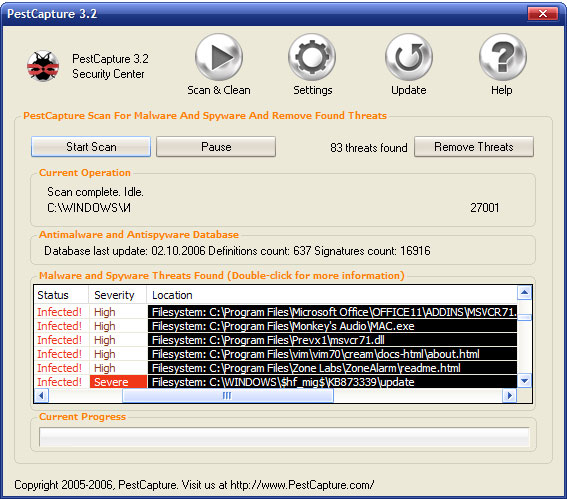The image size is (567, 499).
Task: Click the Status column header
Action: pyautogui.click(x=61, y=295)
